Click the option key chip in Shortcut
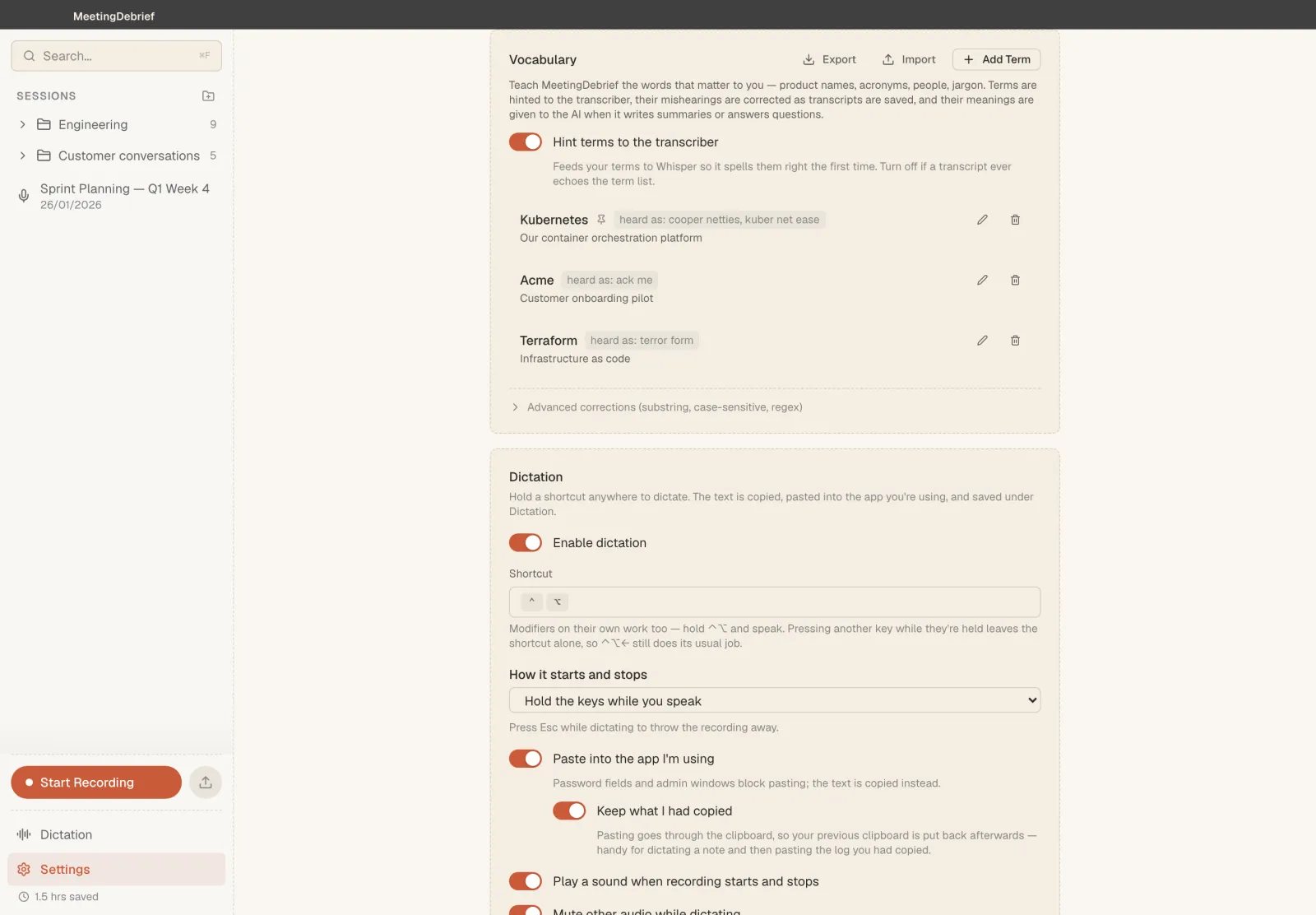This screenshot has height=915, width=1316. pos(557,601)
